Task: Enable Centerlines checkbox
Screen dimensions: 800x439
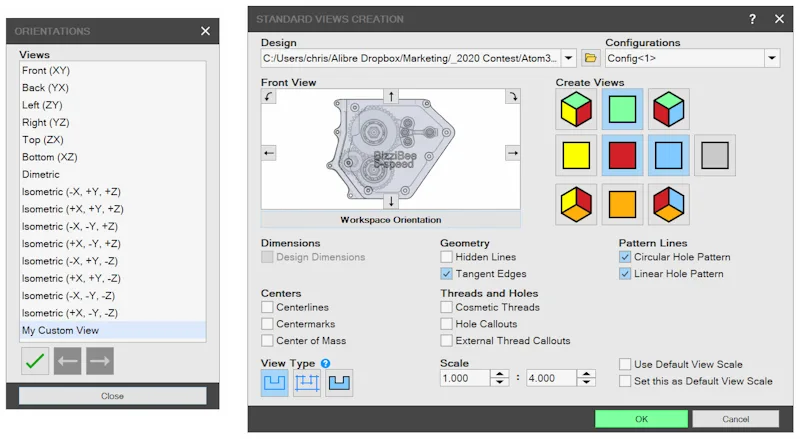Action: [267, 307]
